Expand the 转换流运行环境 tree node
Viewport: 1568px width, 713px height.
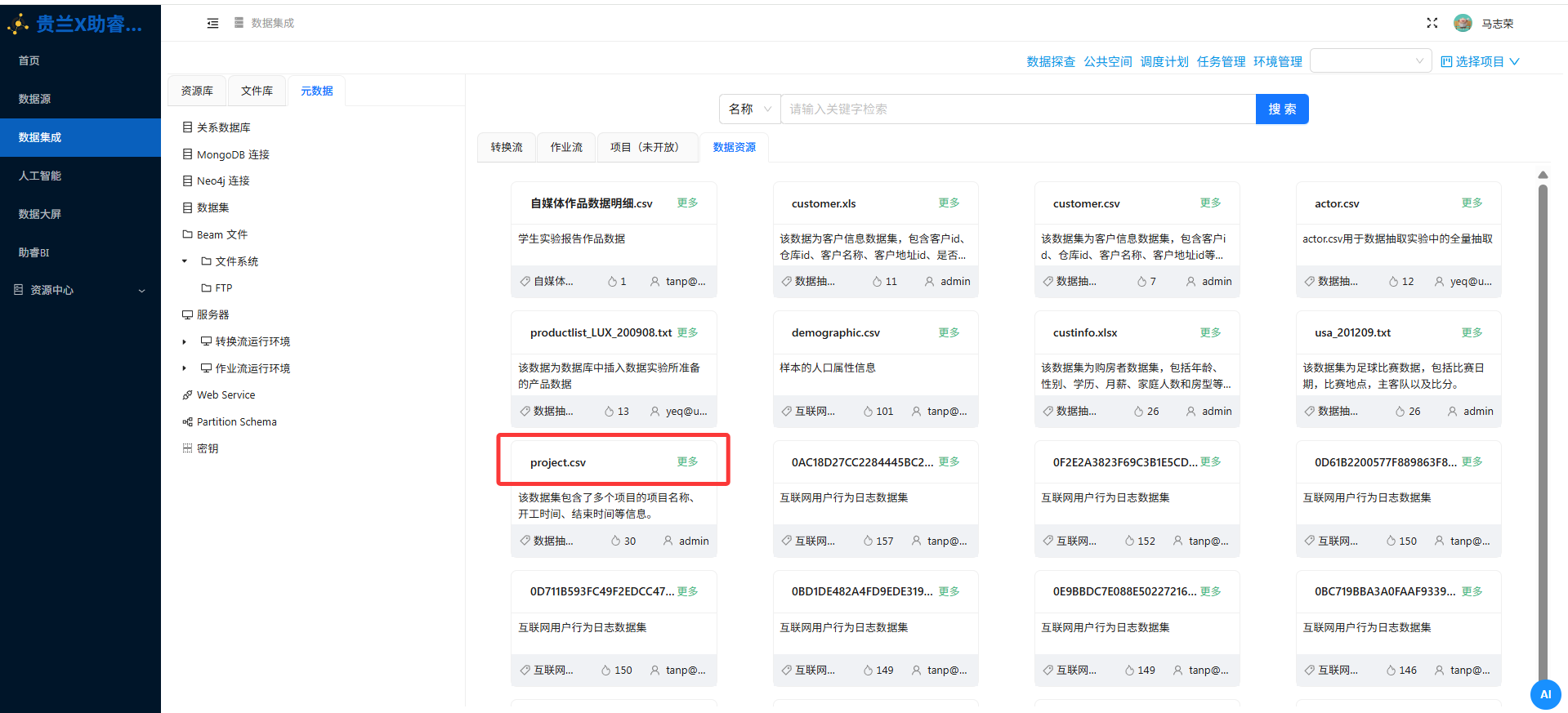[185, 342]
